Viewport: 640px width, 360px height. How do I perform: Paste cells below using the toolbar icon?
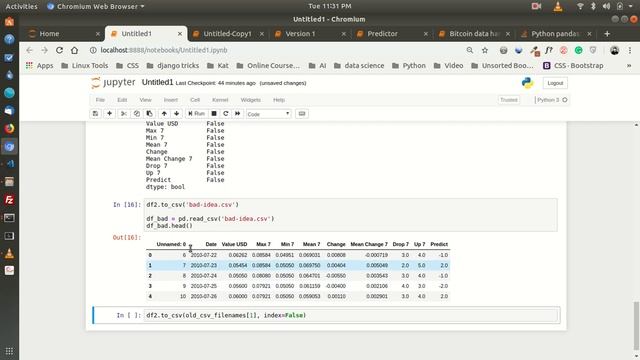pos(149,114)
